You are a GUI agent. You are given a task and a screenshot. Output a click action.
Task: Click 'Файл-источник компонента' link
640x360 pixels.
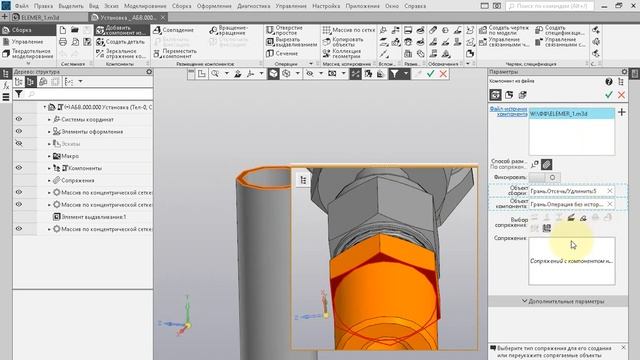tap(508, 111)
